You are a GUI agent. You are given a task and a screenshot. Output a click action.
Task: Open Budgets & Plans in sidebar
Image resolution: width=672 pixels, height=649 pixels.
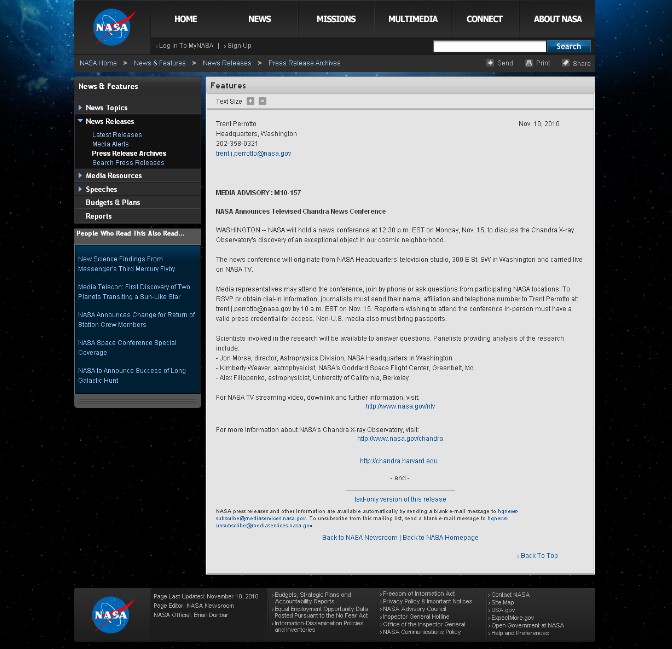(113, 202)
